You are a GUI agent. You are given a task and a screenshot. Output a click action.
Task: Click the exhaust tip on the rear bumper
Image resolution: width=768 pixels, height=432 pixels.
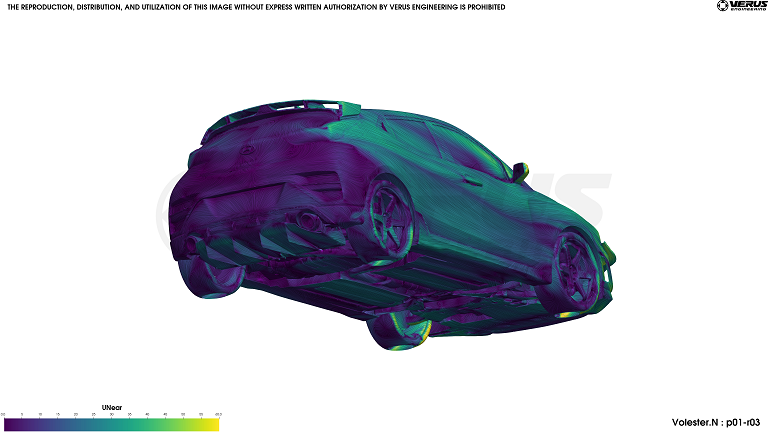[x=308, y=220]
